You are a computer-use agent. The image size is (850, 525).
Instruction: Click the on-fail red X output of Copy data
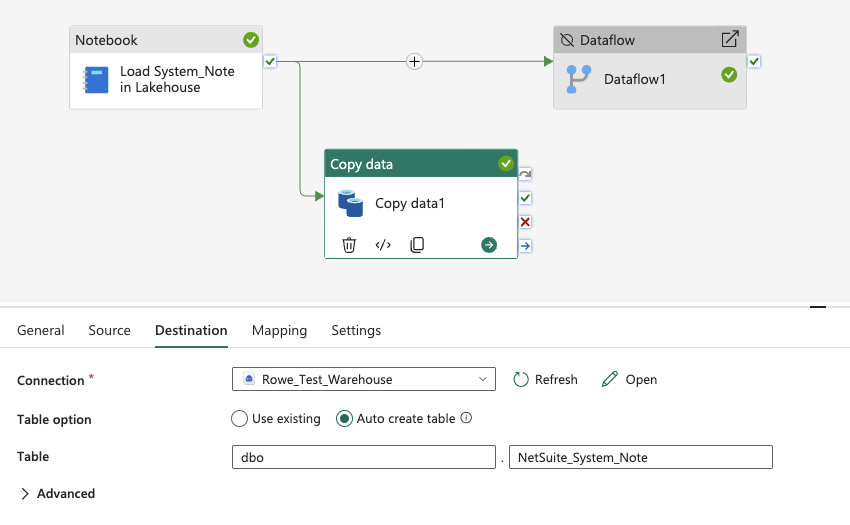click(525, 222)
